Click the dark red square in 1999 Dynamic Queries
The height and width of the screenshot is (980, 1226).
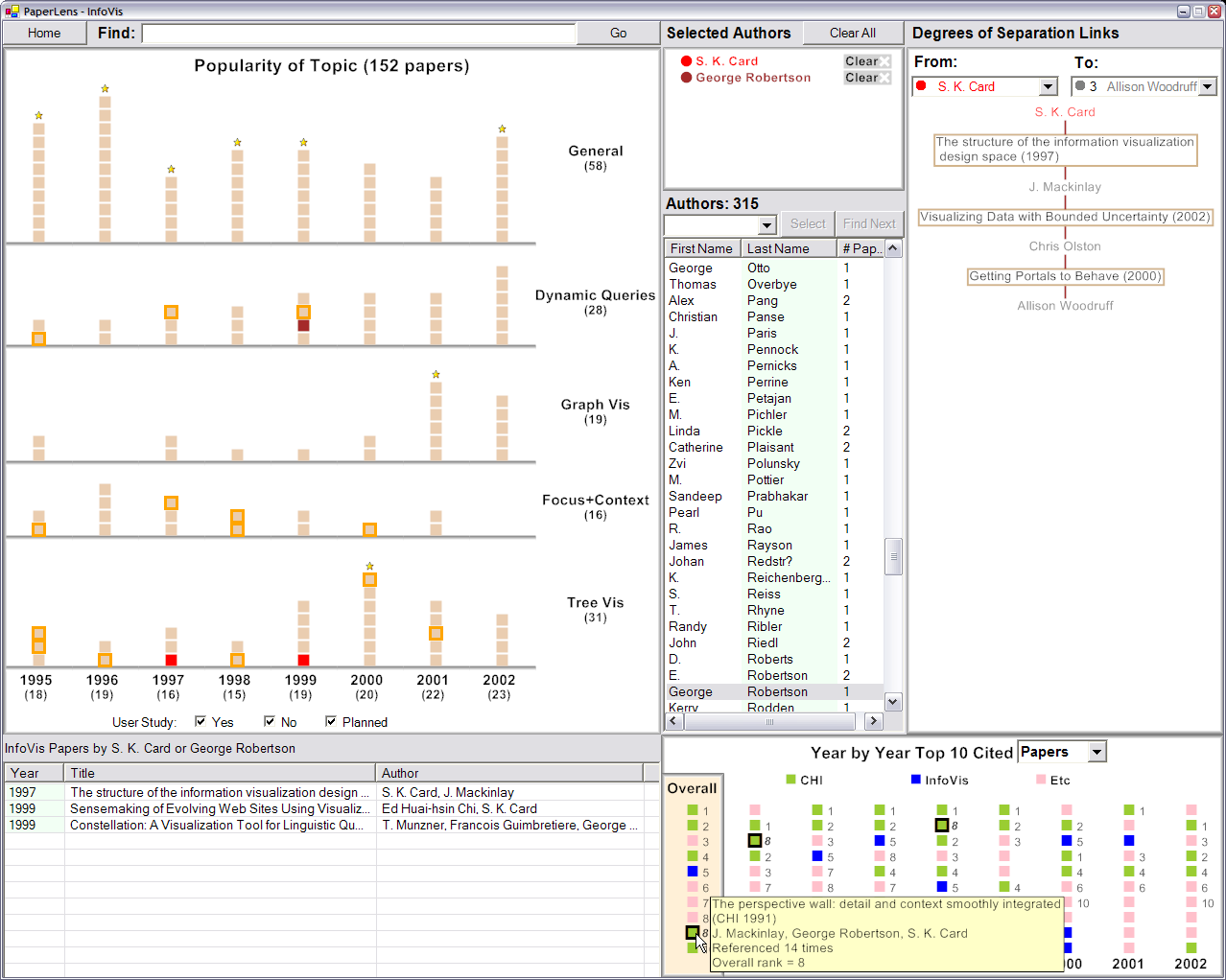pos(303,326)
